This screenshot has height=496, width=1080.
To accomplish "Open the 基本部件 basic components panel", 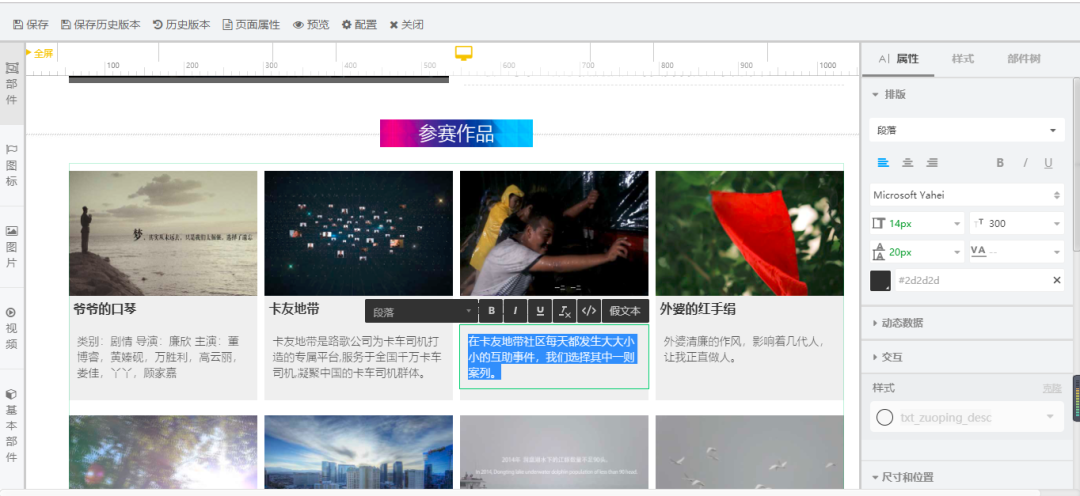I will click(12, 426).
